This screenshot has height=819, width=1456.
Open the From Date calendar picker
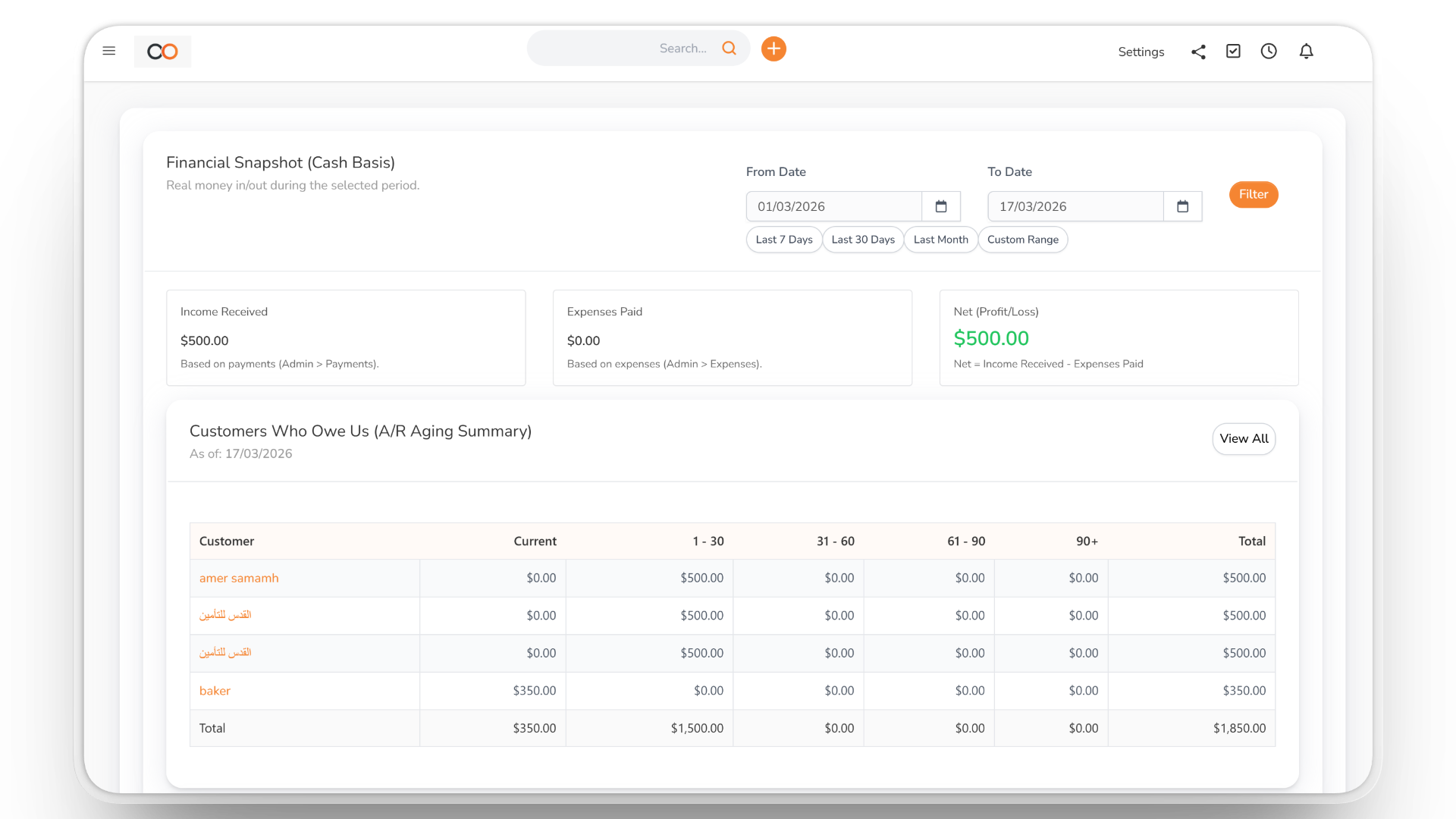(941, 206)
